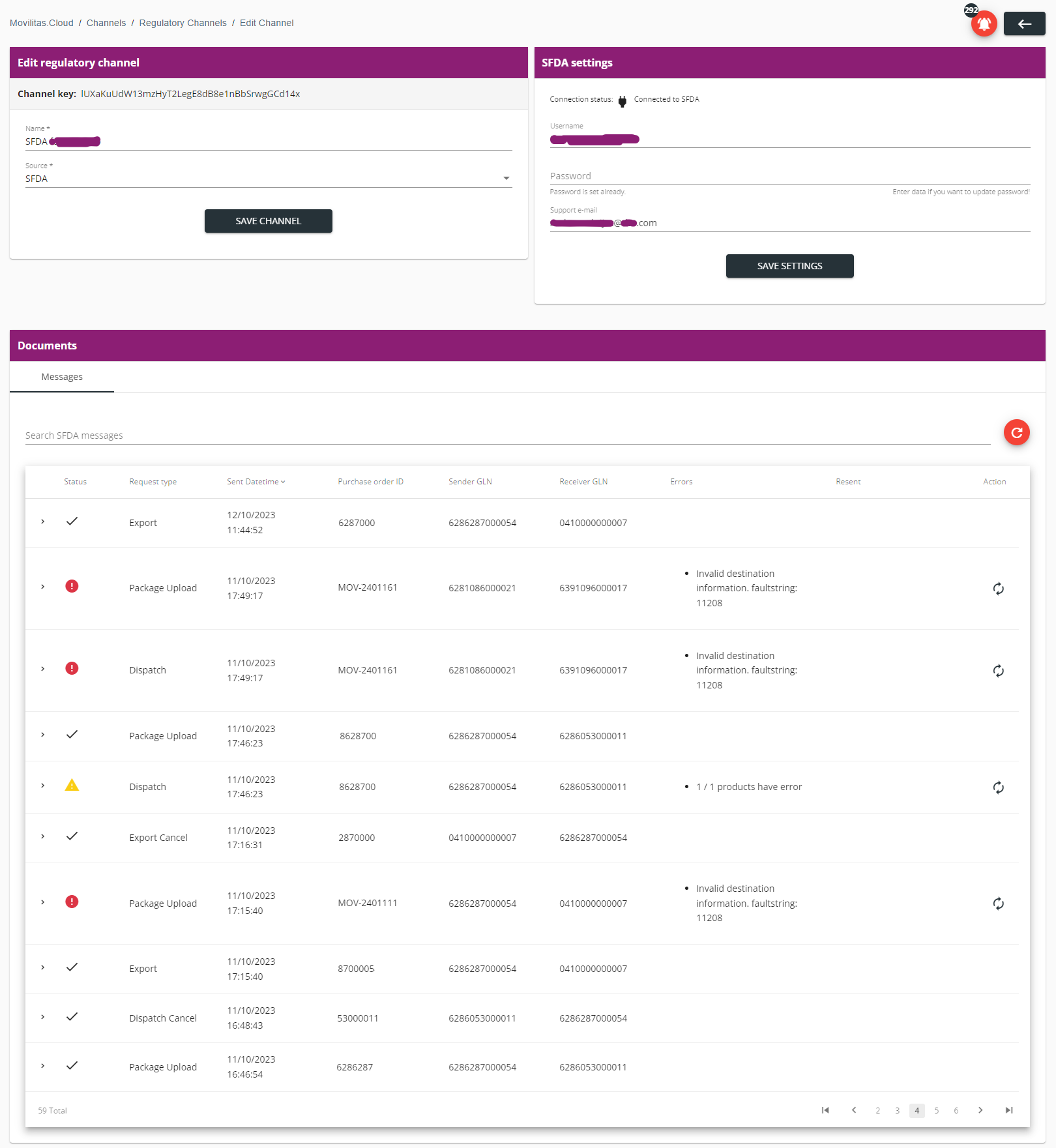Click the SFDA connection status plug icon
The height and width of the screenshot is (1148, 1056).
point(622,101)
